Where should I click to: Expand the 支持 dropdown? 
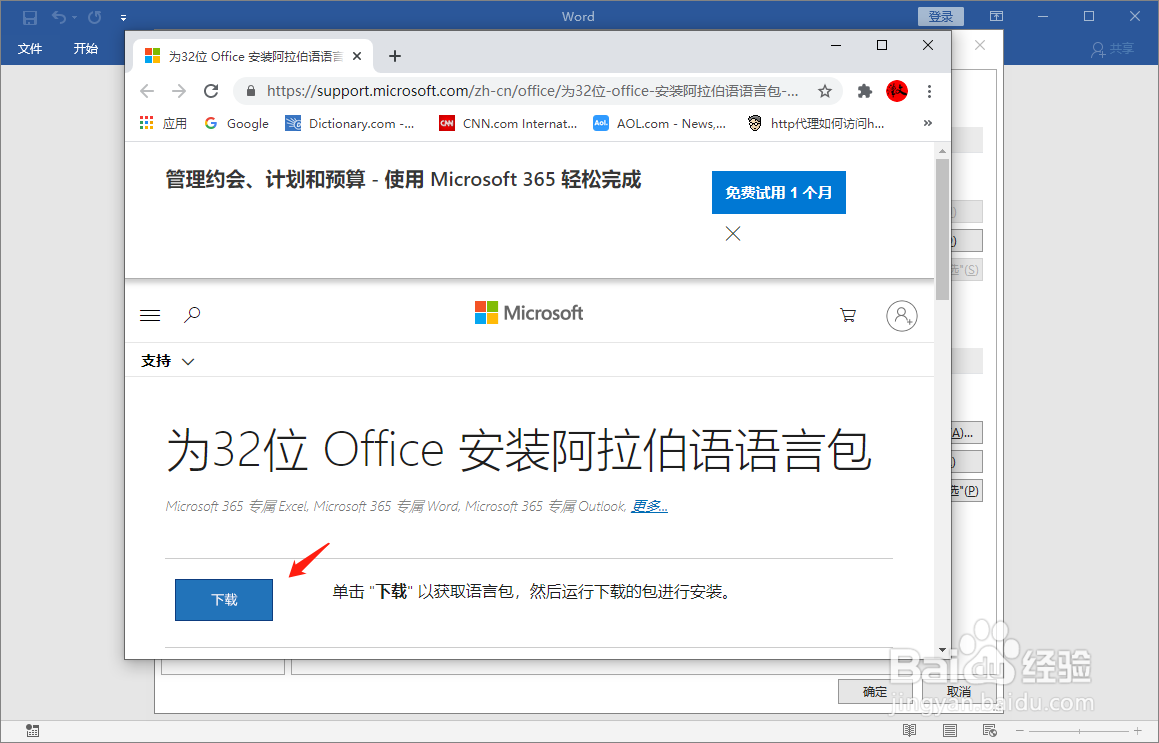point(167,361)
